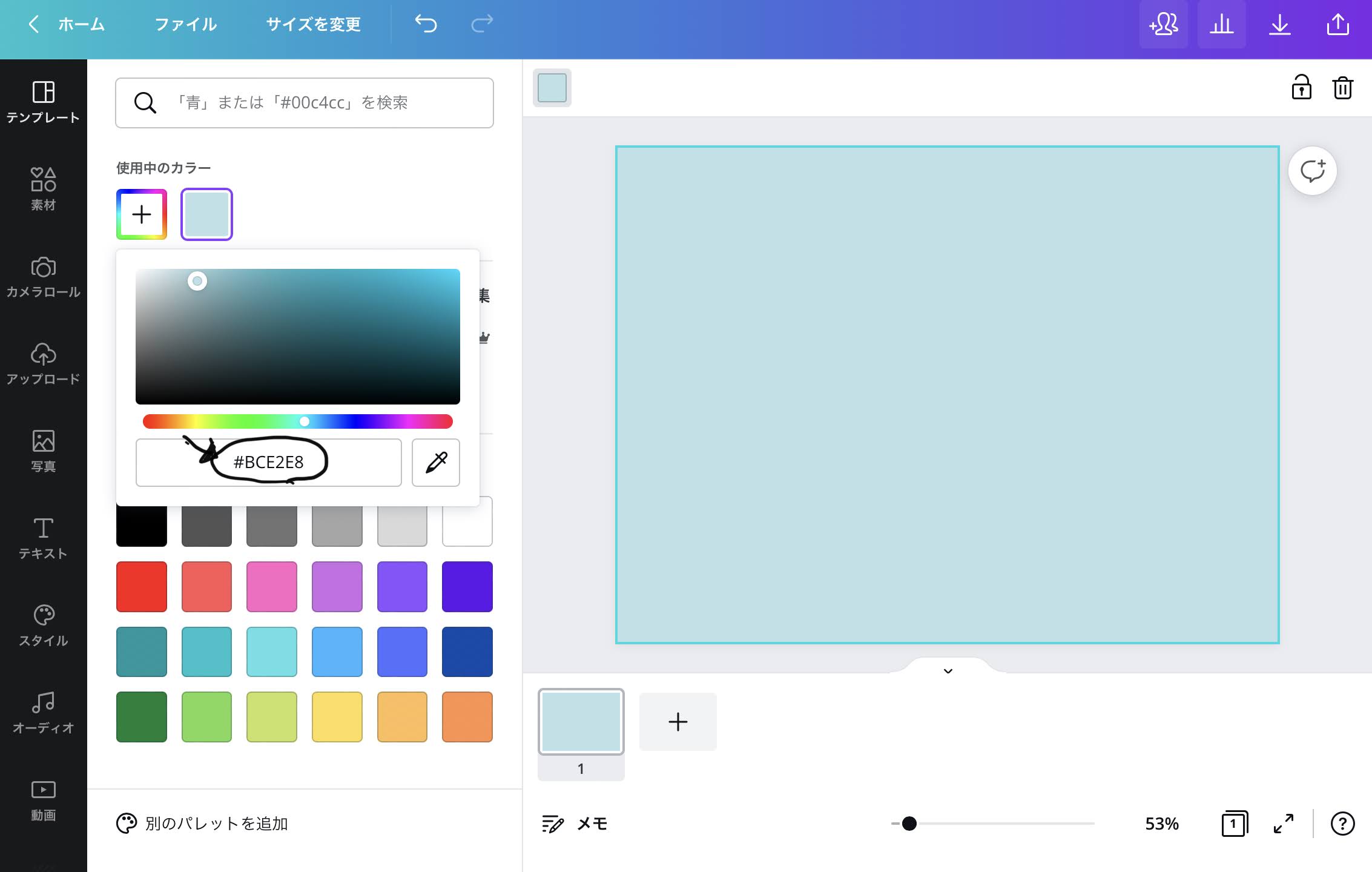Image resolution: width=1372 pixels, height=872 pixels.
Task: Open the サイズを変更 menu
Action: (x=313, y=25)
